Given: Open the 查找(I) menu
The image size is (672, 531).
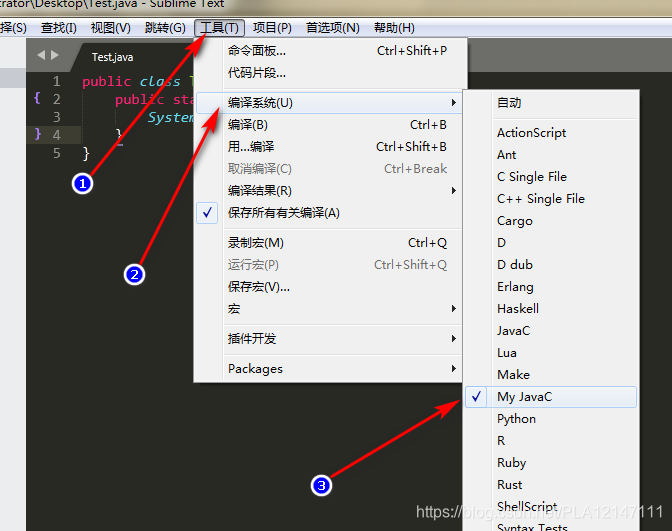Looking at the screenshot, I should [59, 28].
